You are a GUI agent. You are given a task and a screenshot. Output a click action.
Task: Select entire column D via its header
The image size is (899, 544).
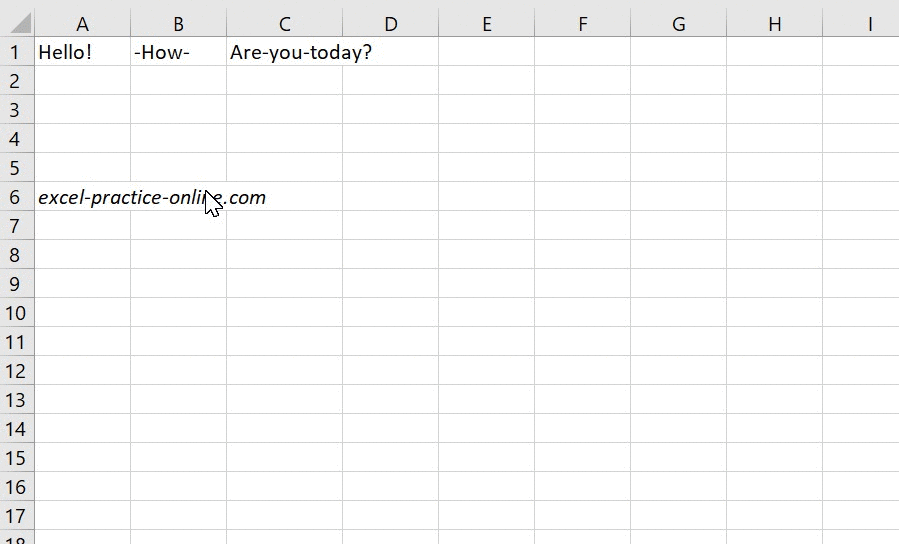click(390, 24)
